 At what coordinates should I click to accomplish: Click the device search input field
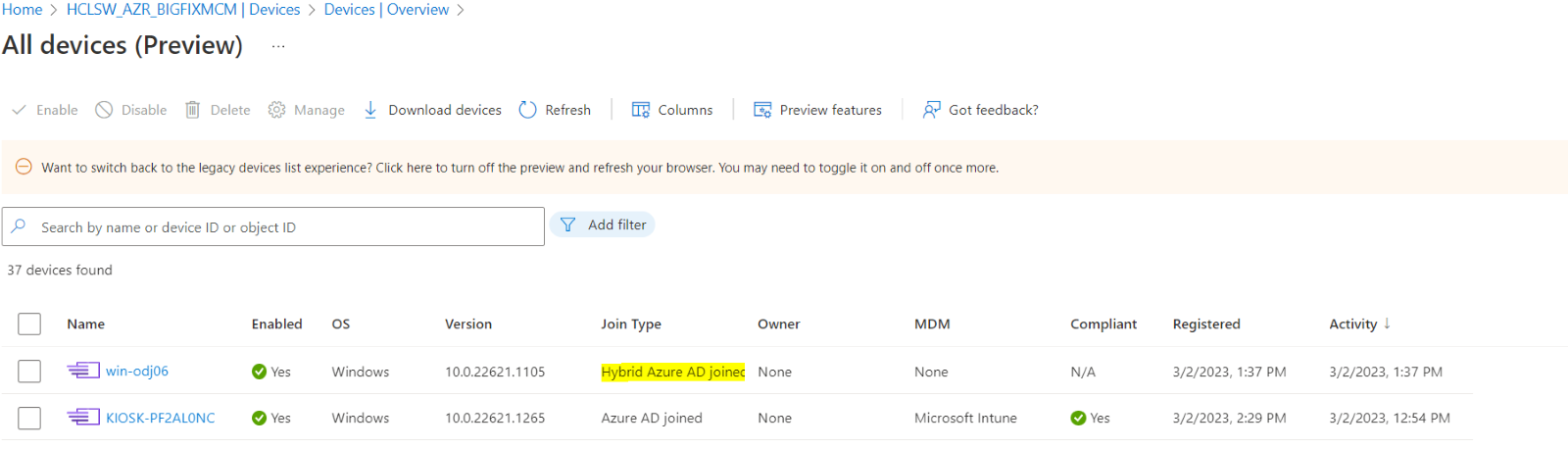[284, 227]
